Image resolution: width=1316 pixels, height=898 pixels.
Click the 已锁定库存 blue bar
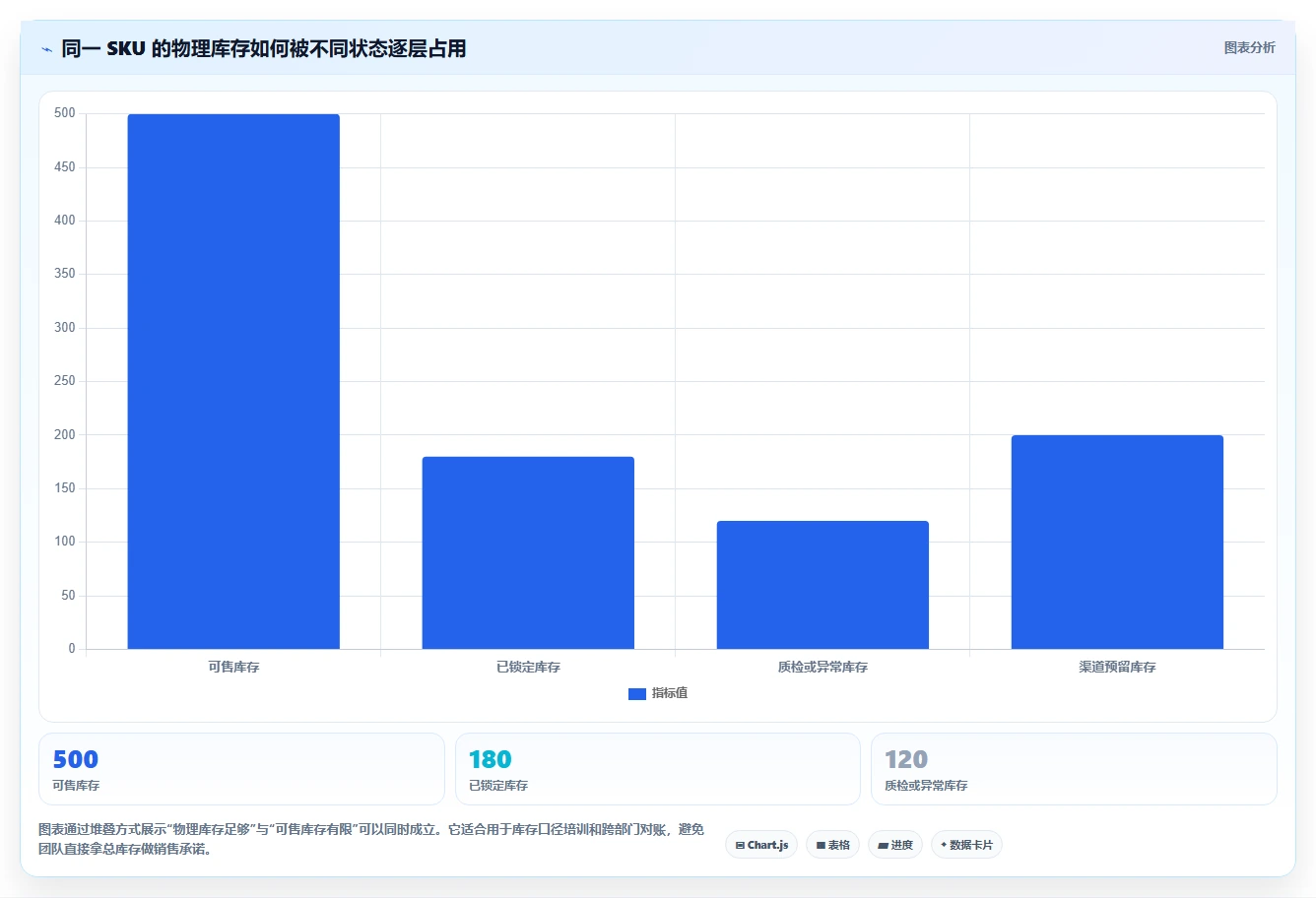pyautogui.click(x=528, y=552)
